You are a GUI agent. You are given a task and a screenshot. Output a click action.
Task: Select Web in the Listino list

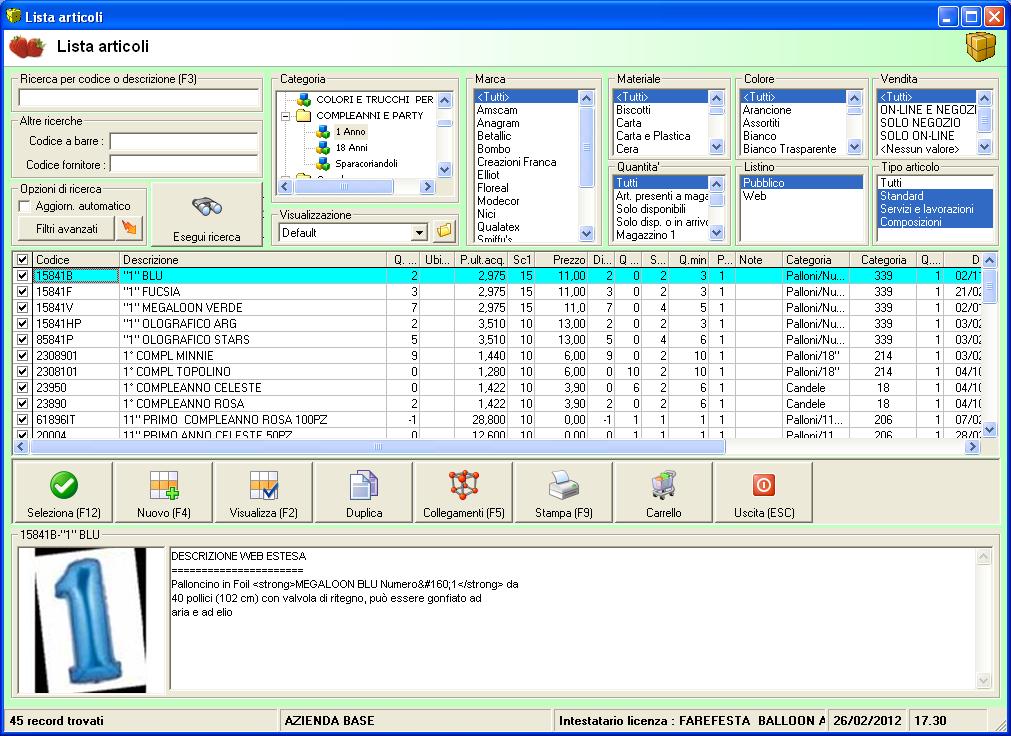(754, 197)
